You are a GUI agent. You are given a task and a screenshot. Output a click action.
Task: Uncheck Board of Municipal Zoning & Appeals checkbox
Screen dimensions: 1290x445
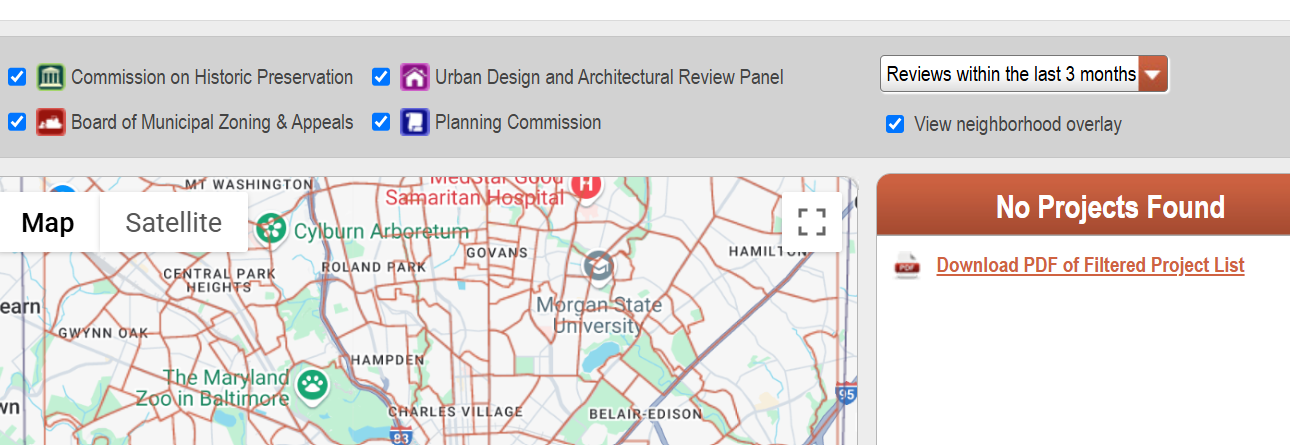coord(17,122)
